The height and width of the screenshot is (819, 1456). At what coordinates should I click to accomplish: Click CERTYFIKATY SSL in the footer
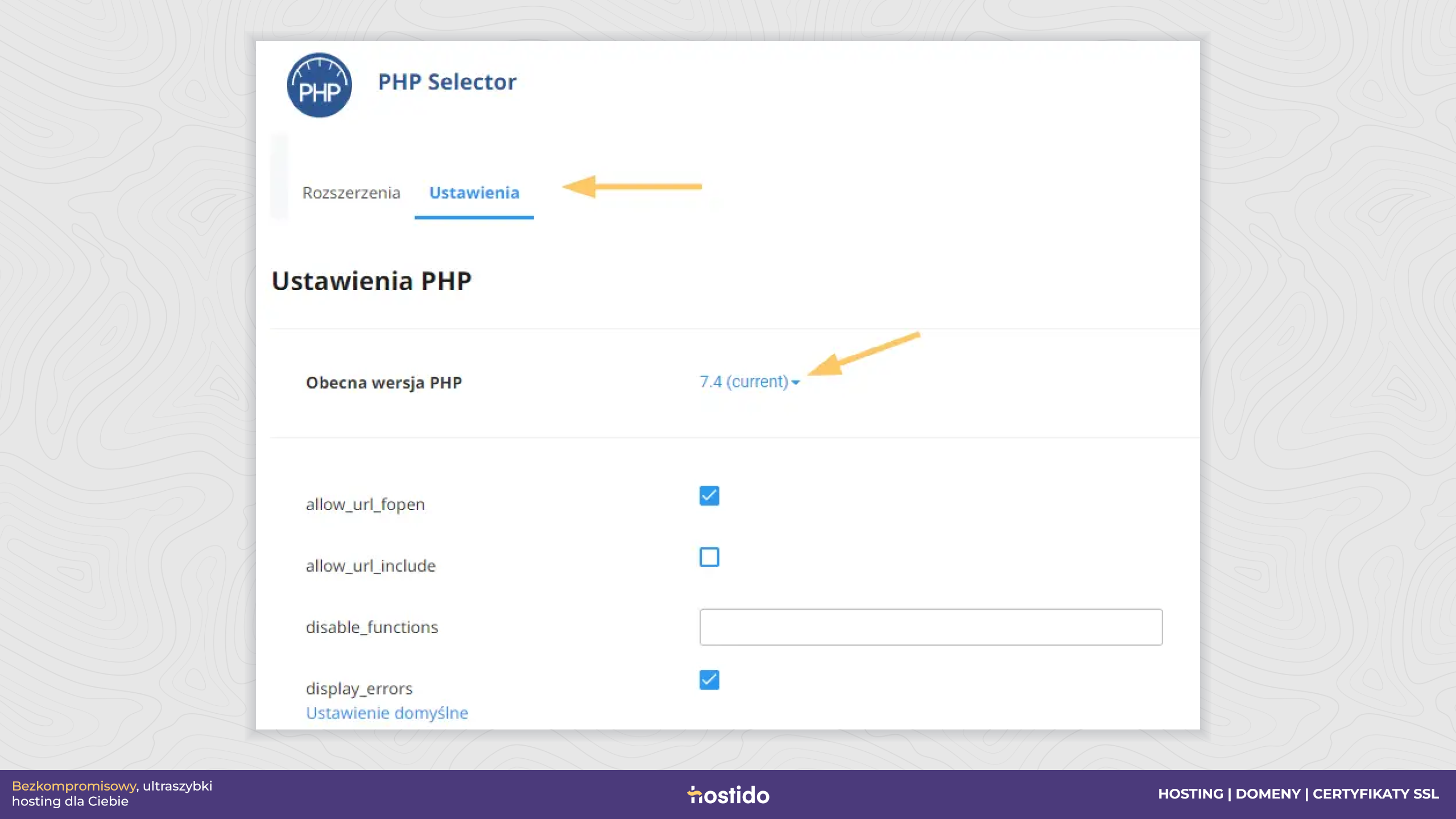click(x=1375, y=794)
